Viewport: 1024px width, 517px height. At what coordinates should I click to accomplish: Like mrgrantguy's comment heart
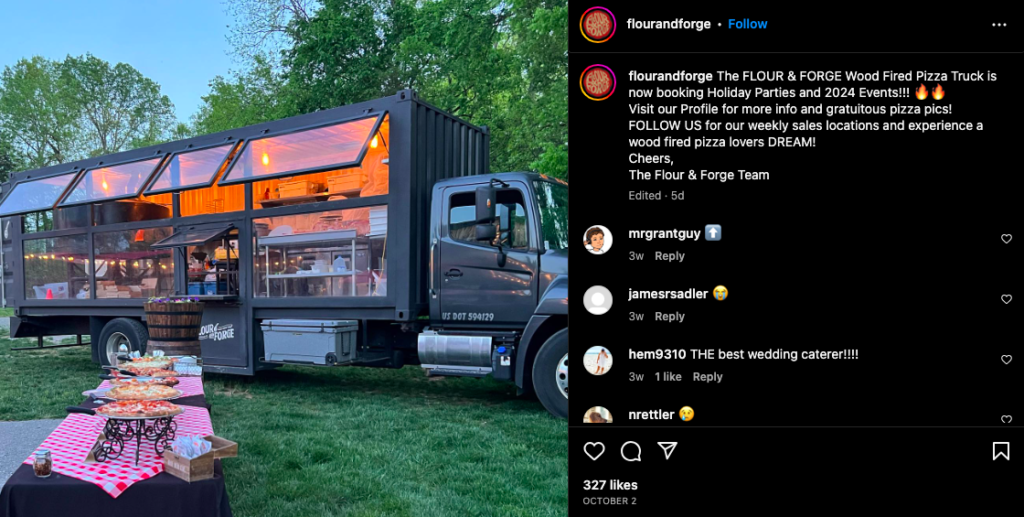[x=1006, y=239]
